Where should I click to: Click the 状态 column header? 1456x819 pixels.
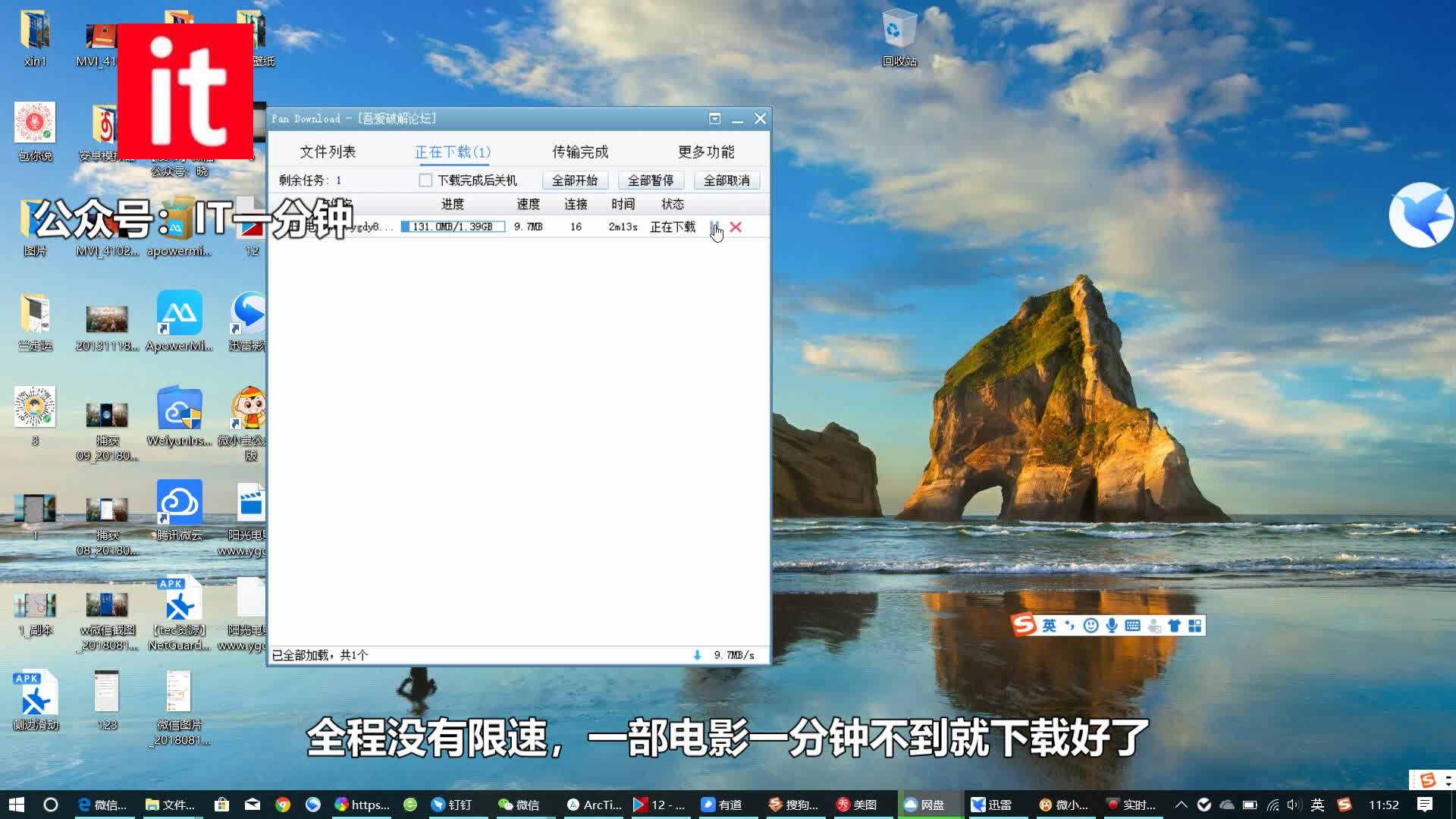point(672,204)
